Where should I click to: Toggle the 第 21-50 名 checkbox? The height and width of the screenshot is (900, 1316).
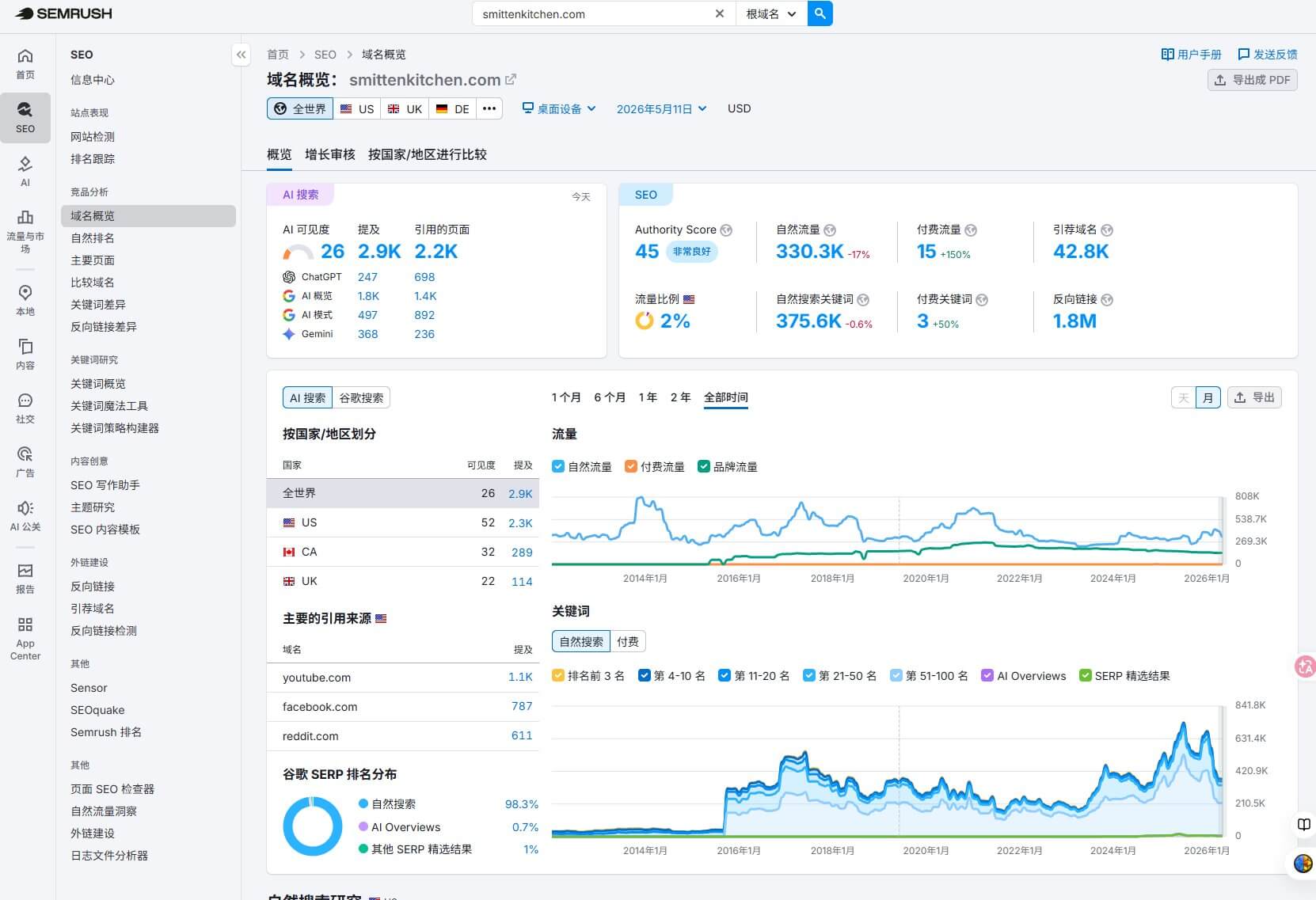809,675
